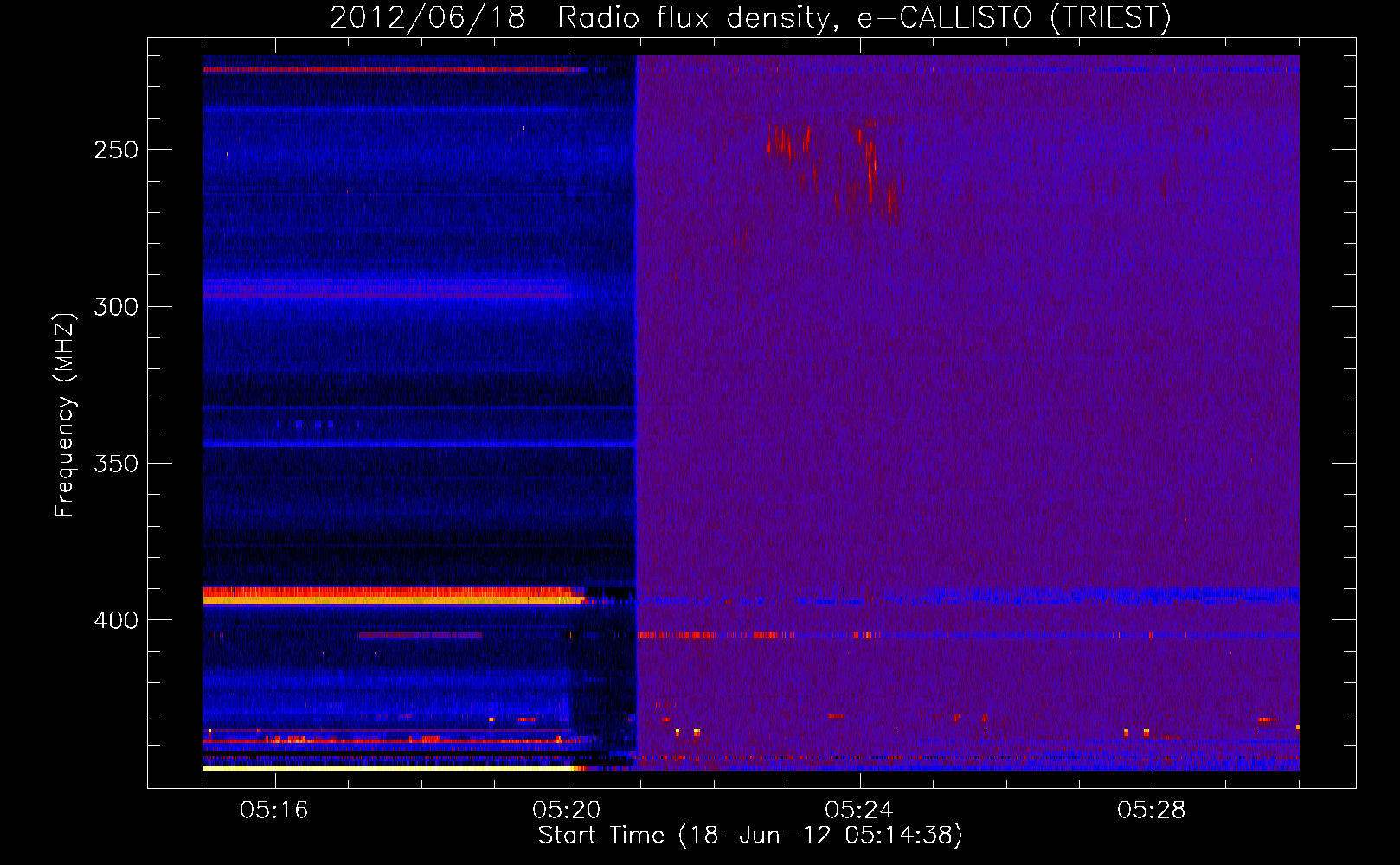Click the 'Frequency (MHZ)' axis label

pos(65,415)
